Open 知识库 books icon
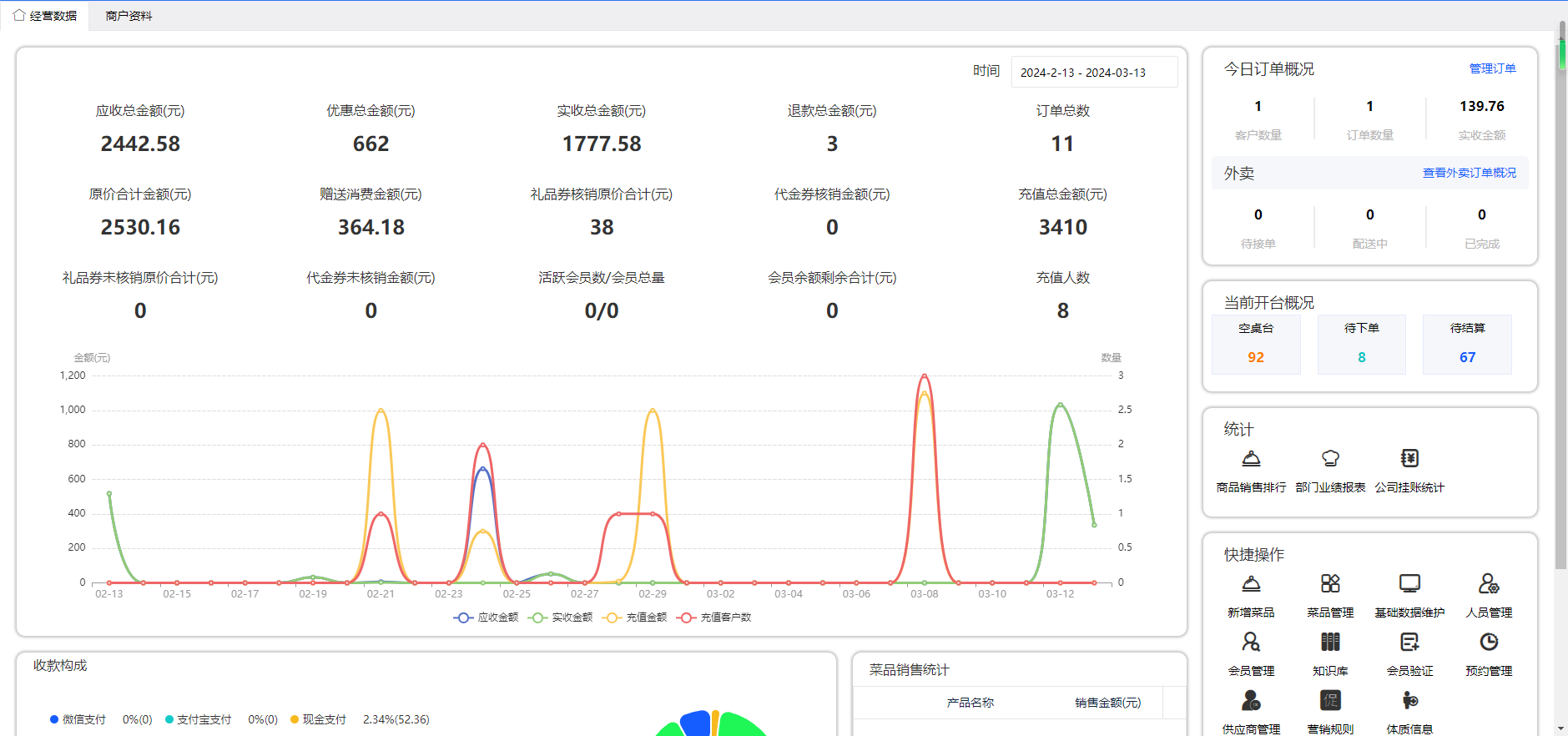Viewport: 1568px width, 736px height. click(1330, 642)
